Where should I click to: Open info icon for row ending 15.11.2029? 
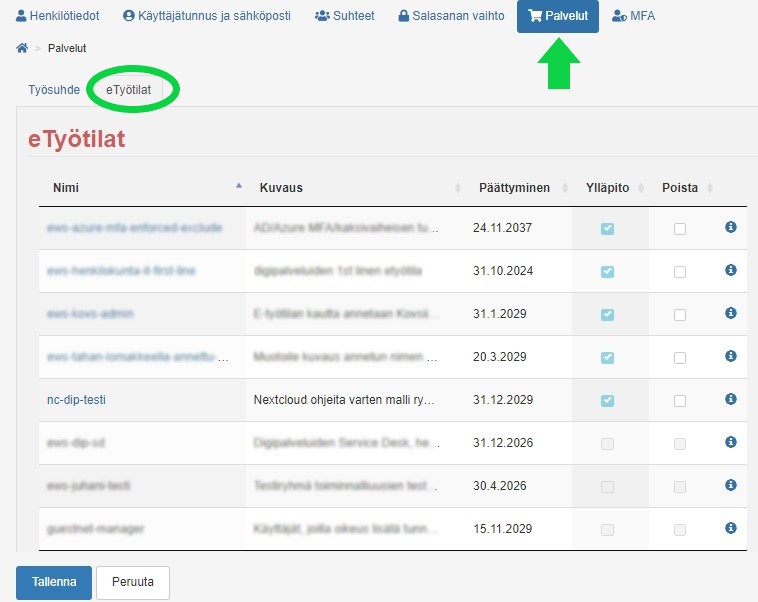pos(730,528)
